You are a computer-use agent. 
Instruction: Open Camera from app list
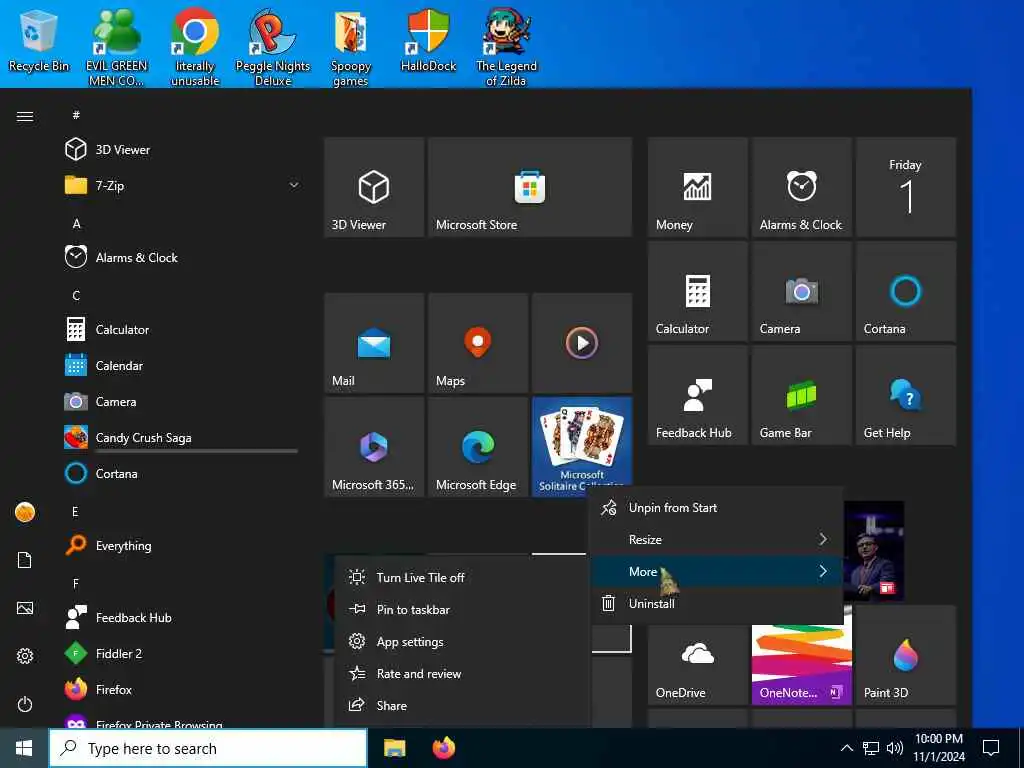pyautogui.click(x=182, y=401)
